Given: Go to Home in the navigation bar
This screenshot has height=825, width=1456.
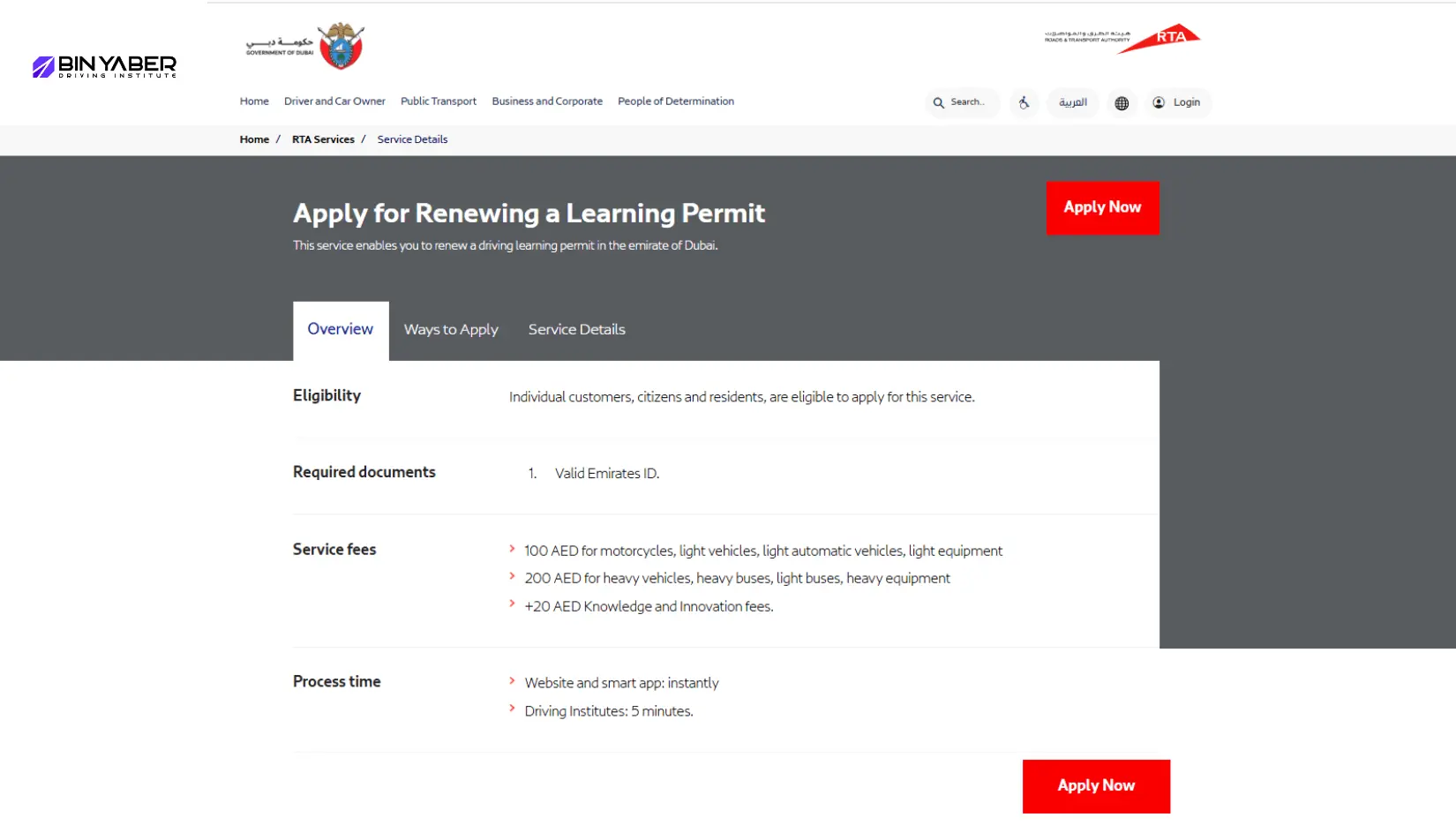Looking at the screenshot, I should (254, 101).
